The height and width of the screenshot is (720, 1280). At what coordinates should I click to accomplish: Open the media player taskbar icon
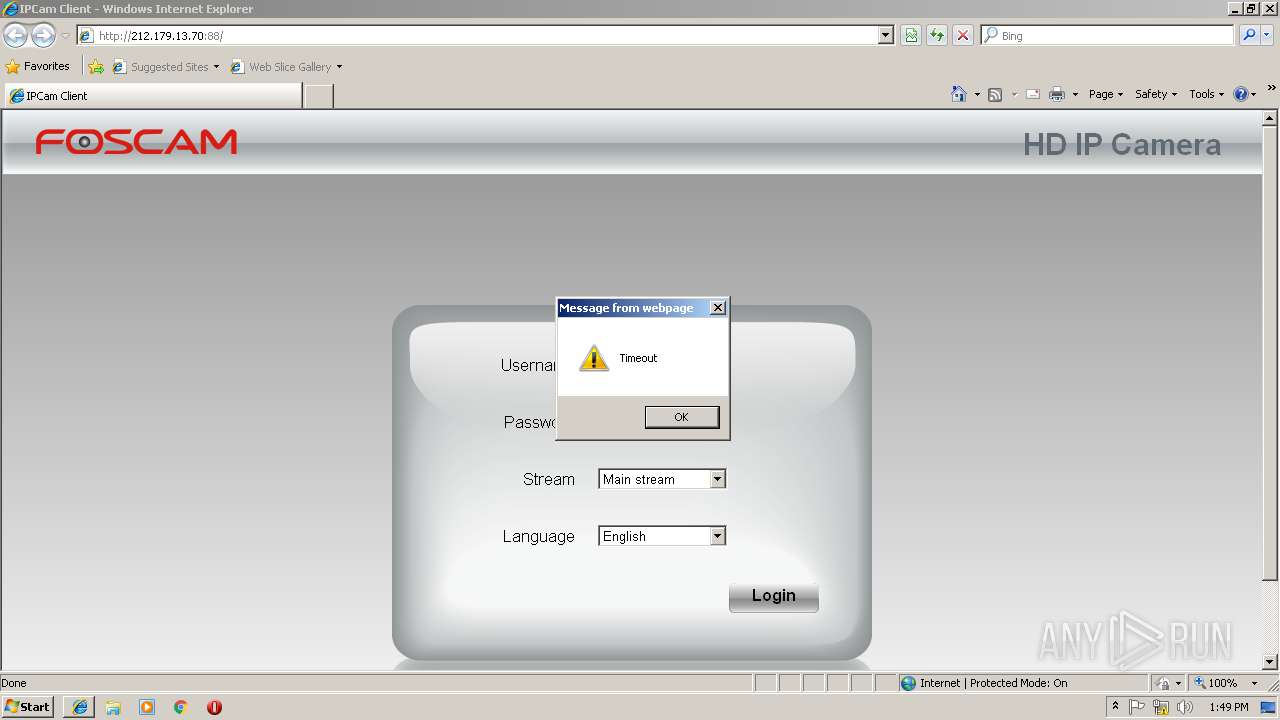tap(147, 707)
